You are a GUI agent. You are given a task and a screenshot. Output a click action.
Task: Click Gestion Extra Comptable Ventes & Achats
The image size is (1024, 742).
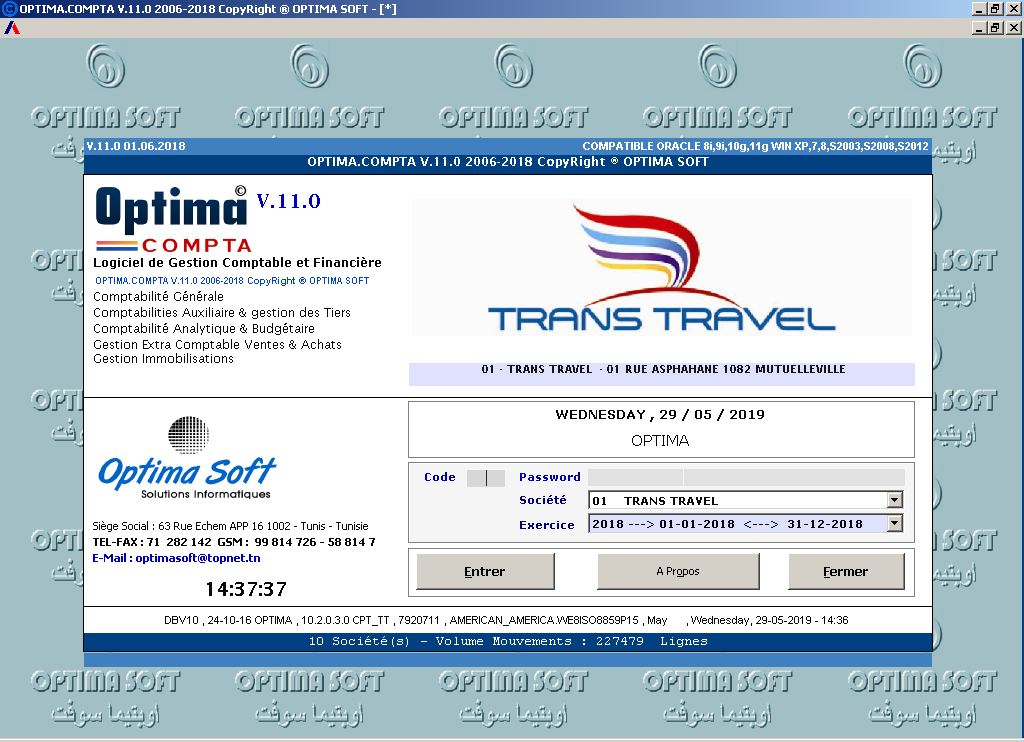point(217,344)
